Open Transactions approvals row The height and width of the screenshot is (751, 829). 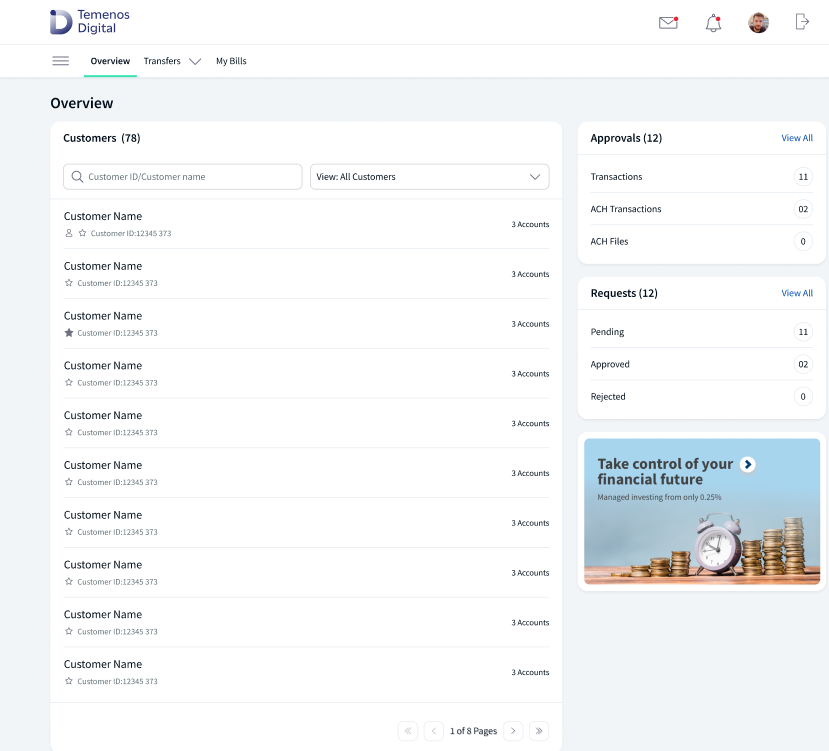[x=701, y=177]
